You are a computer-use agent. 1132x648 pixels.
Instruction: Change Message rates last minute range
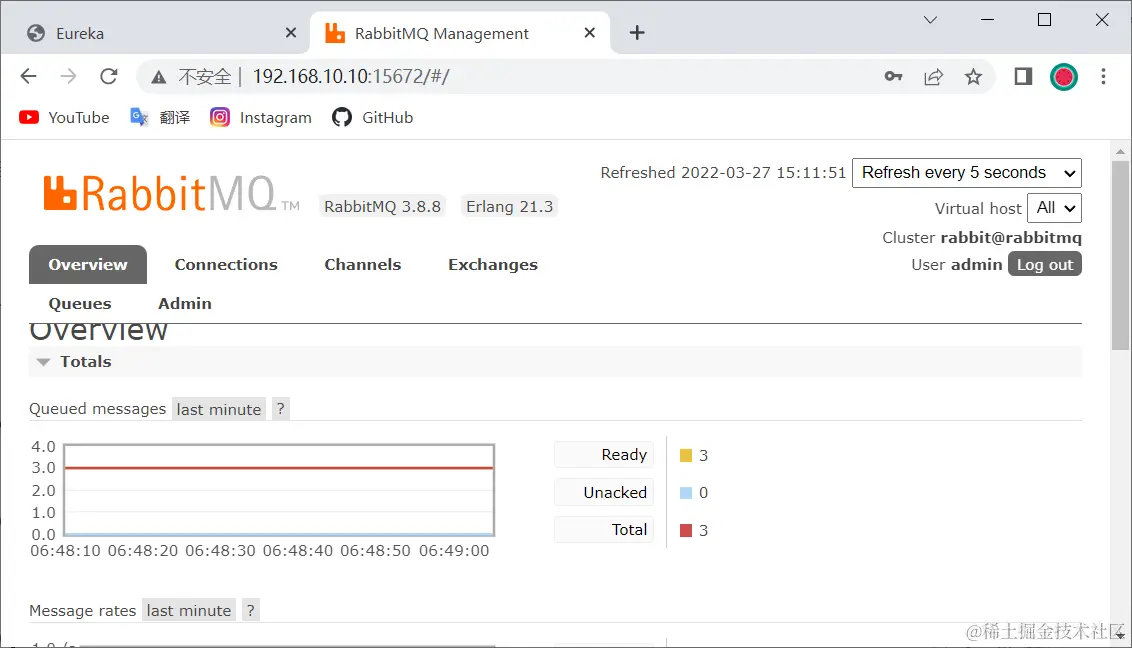[x=188, y=610]
